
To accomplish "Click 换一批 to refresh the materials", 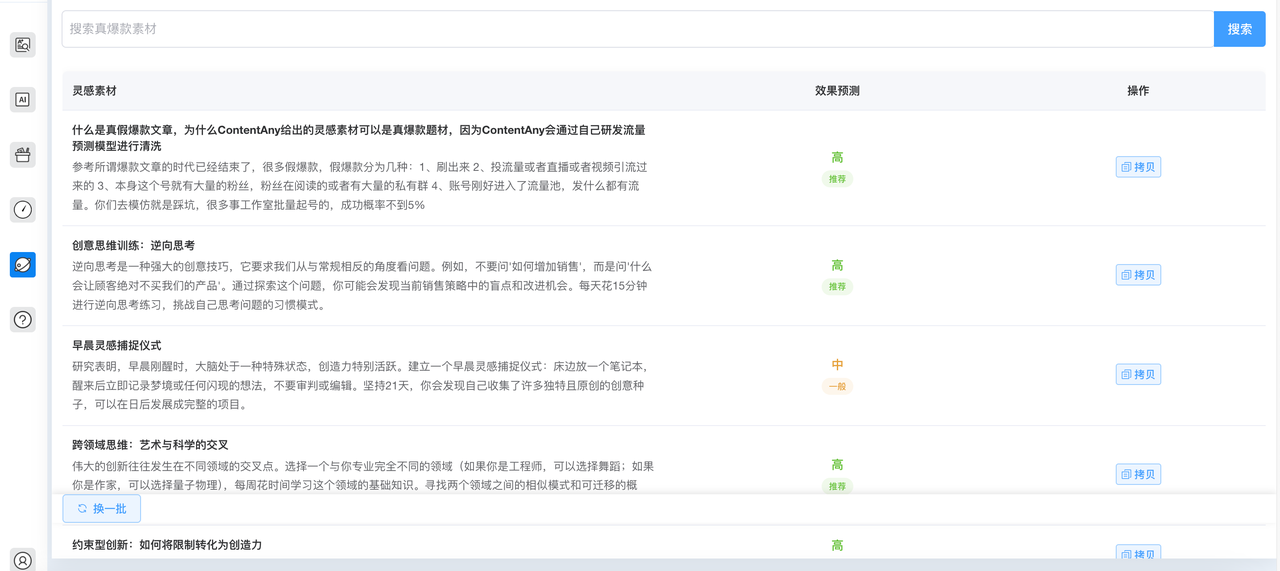I will (102, 509).
